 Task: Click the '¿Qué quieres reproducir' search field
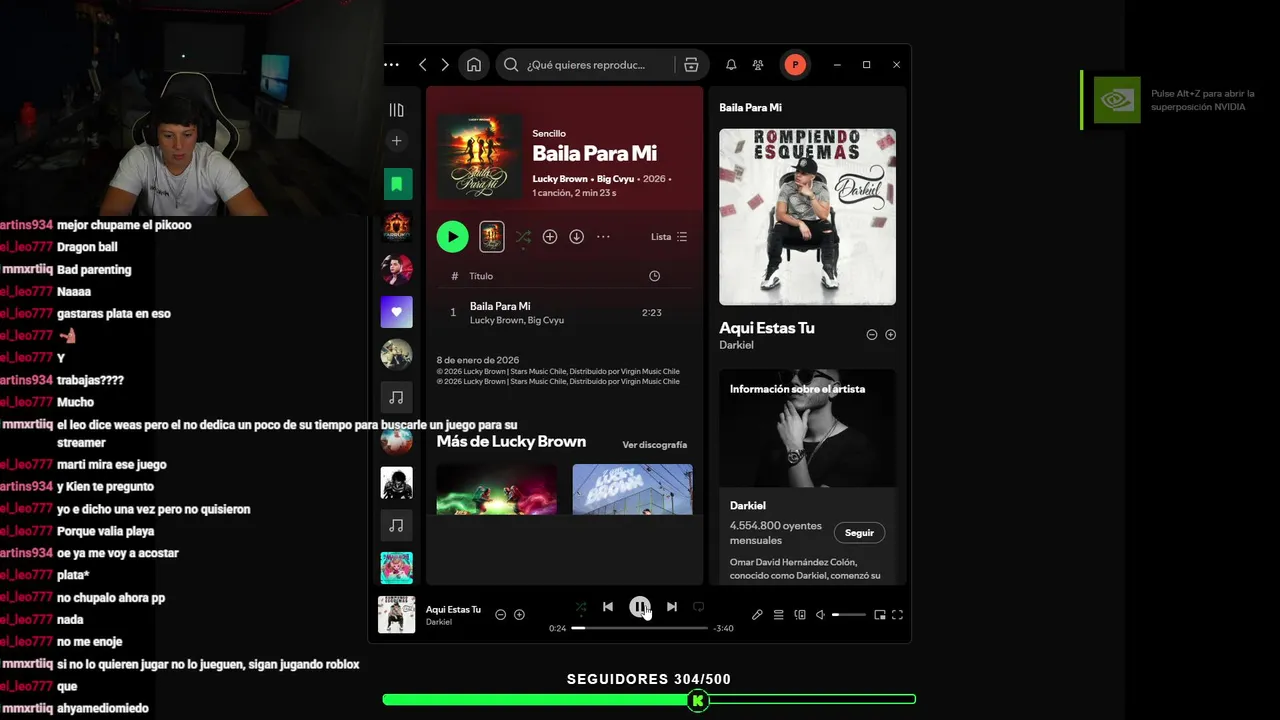point(585,65)
